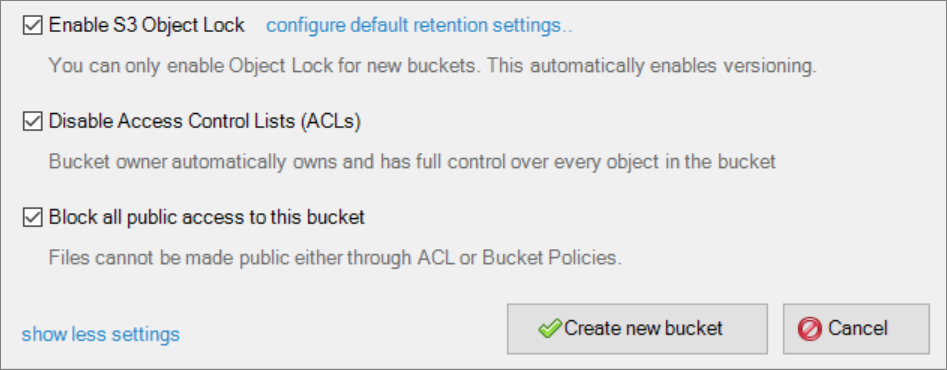Dismiss the dialog with Cancel button
947x370 pixels.
tap(856, 329)
